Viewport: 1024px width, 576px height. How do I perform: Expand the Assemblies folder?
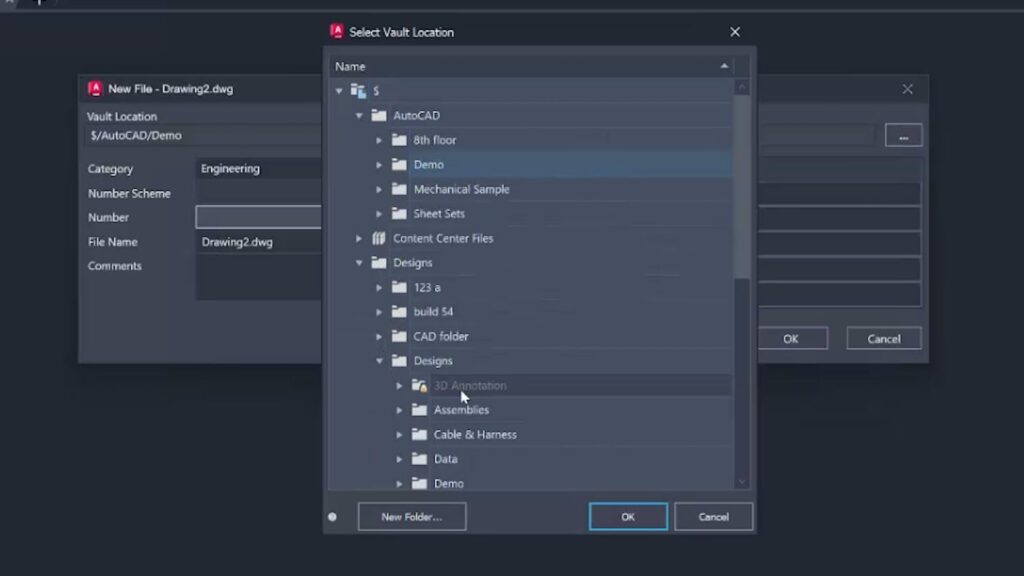pyautogui.click(x=399, y=410)
